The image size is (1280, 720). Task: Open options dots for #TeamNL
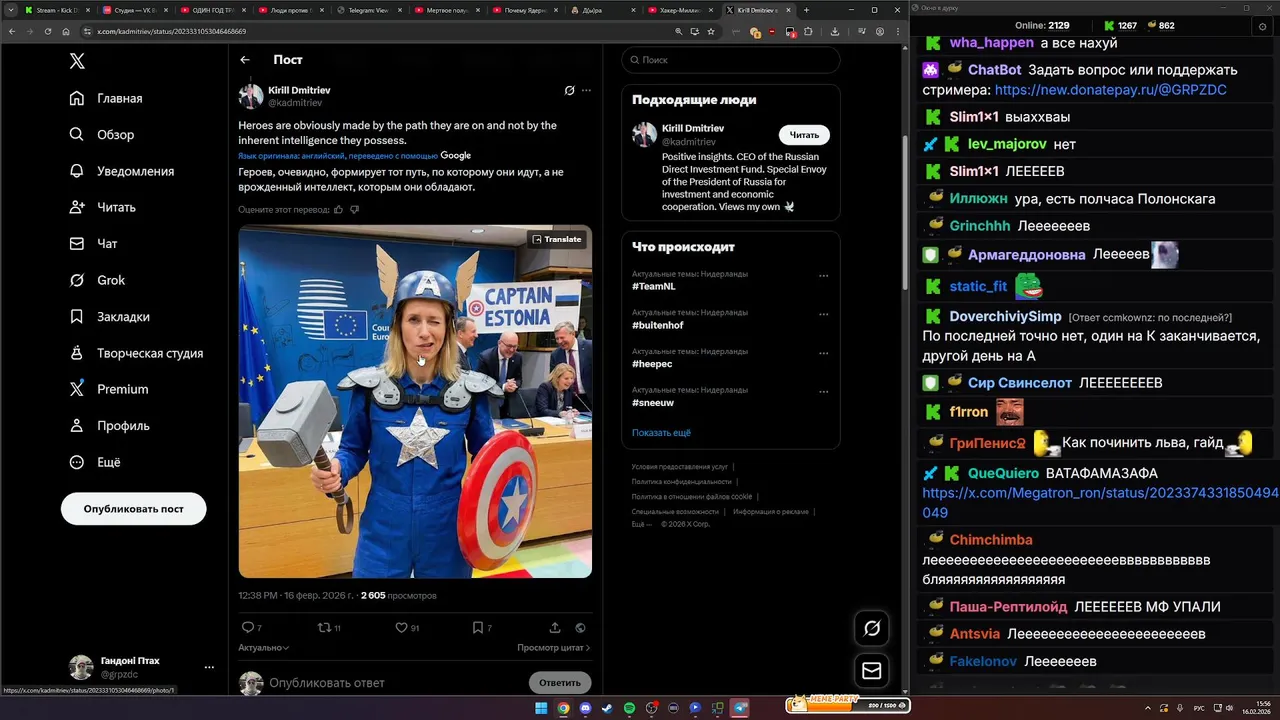(824, 276)
